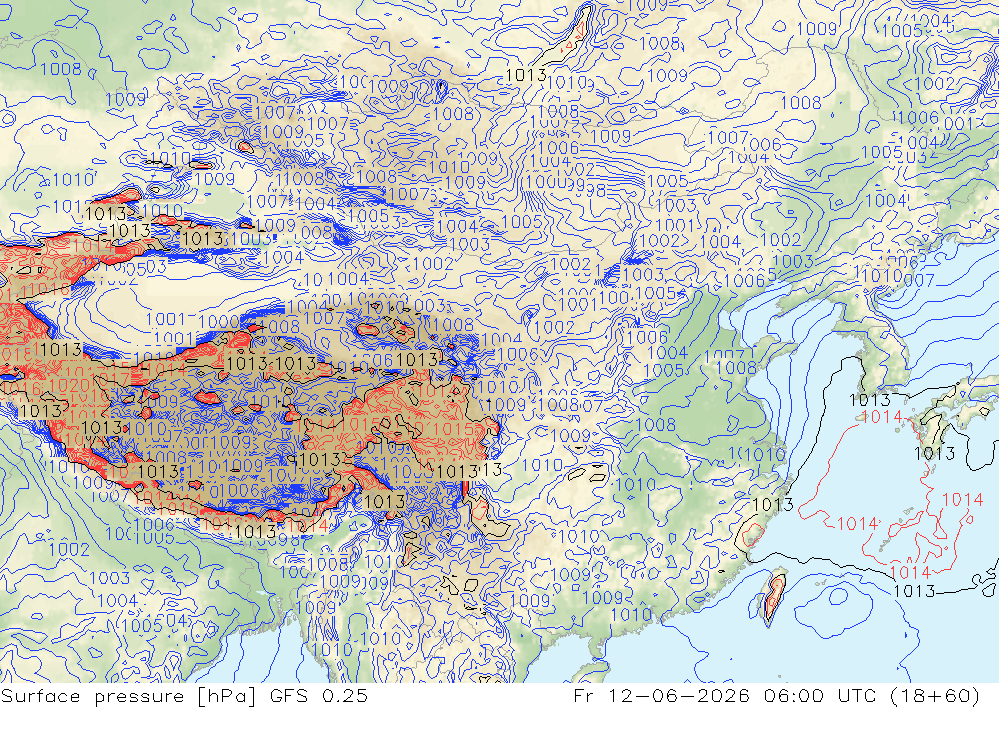Click the blue 1002 label over northern India
The height and width of the screenshot is (733, 1000).
click(x=70, y=549)
